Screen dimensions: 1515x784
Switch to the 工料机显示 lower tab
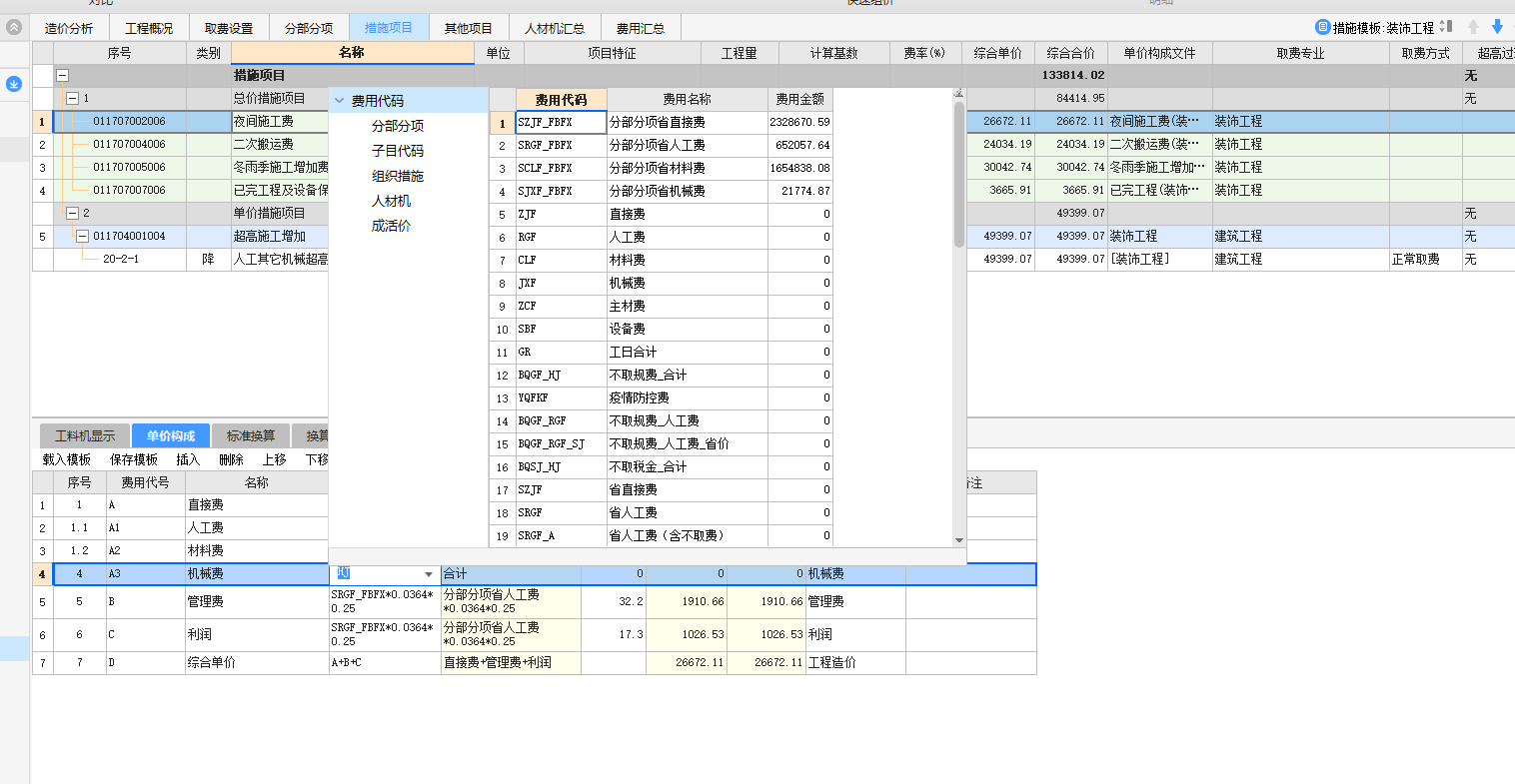click(x=85, y=435)
